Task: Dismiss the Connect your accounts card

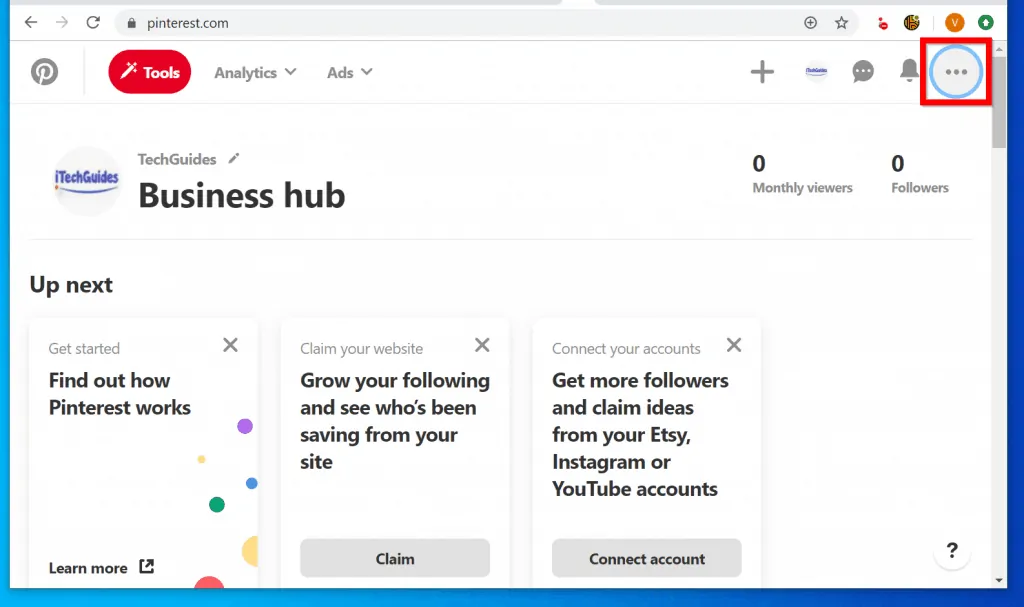Action: 734,345
